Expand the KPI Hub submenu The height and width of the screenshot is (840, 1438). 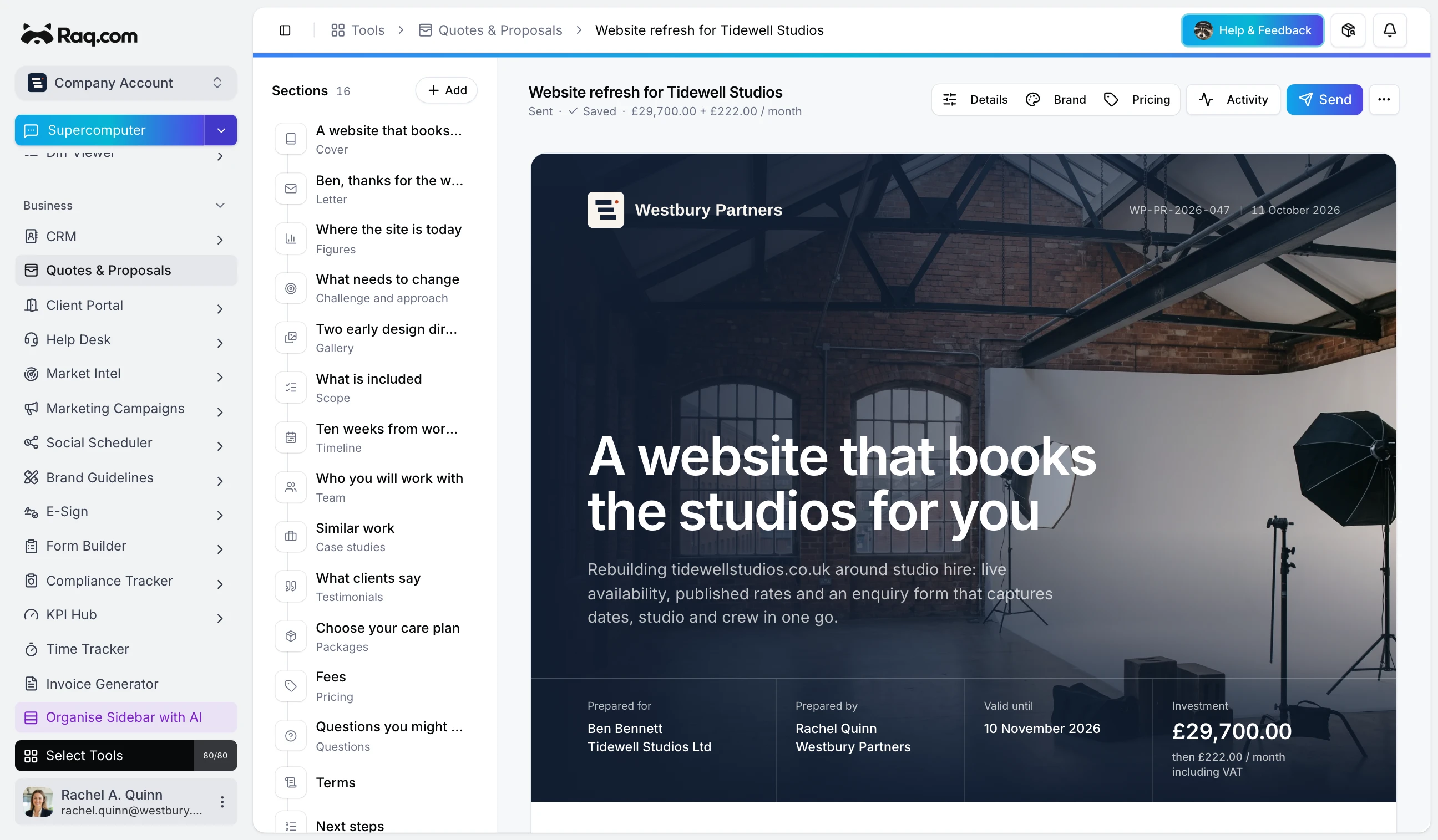click(x=220, y=618)
